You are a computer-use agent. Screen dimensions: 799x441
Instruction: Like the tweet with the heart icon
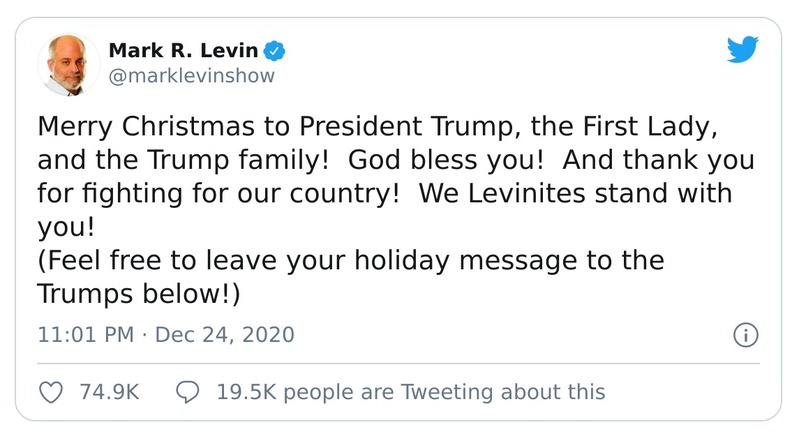pyautogui.click(x=50, y=391)
